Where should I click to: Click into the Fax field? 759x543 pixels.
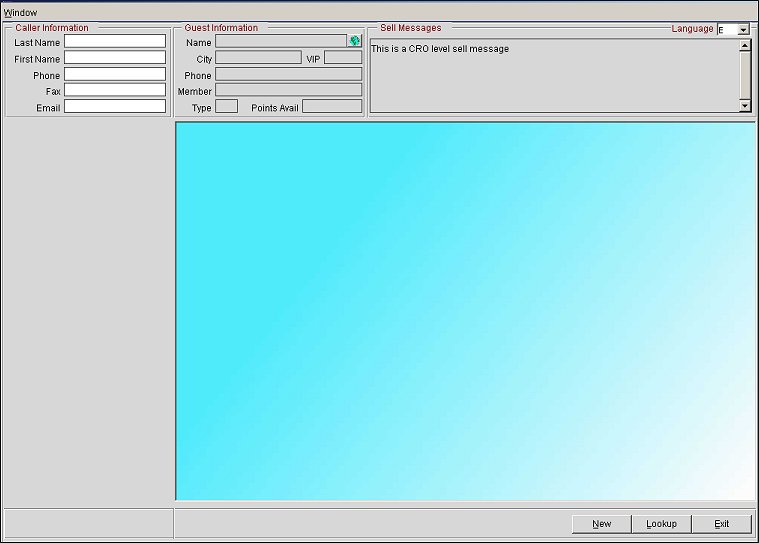click(115, 90)
